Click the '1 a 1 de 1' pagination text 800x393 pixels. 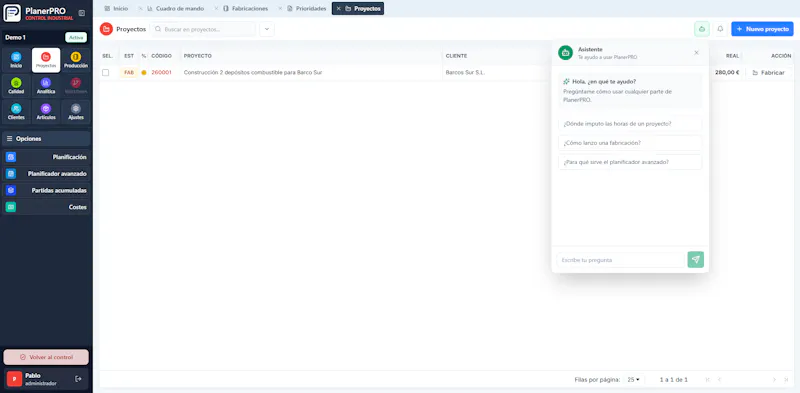pyautogui.click(x=673, y=380)
